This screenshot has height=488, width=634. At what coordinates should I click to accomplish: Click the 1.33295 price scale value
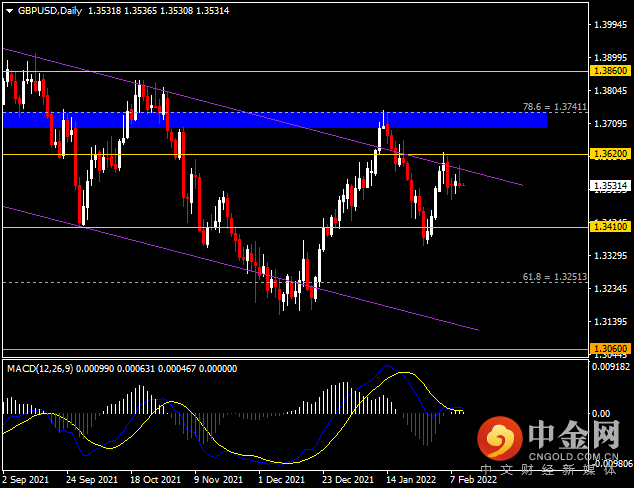point(610,256)
